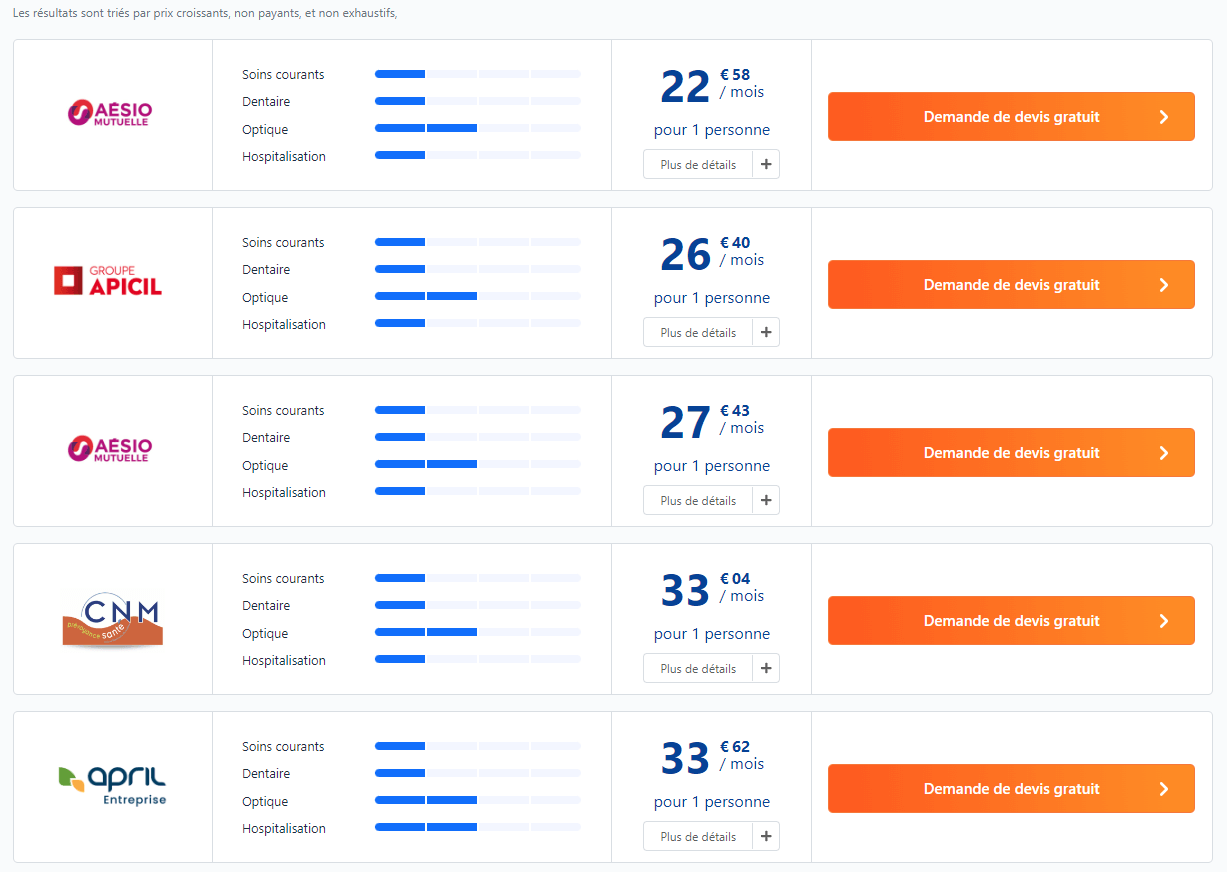
Task: Click AÉSIO Mutuelle logo on the 27€43 offer
Action: click(x=110, y=449)
